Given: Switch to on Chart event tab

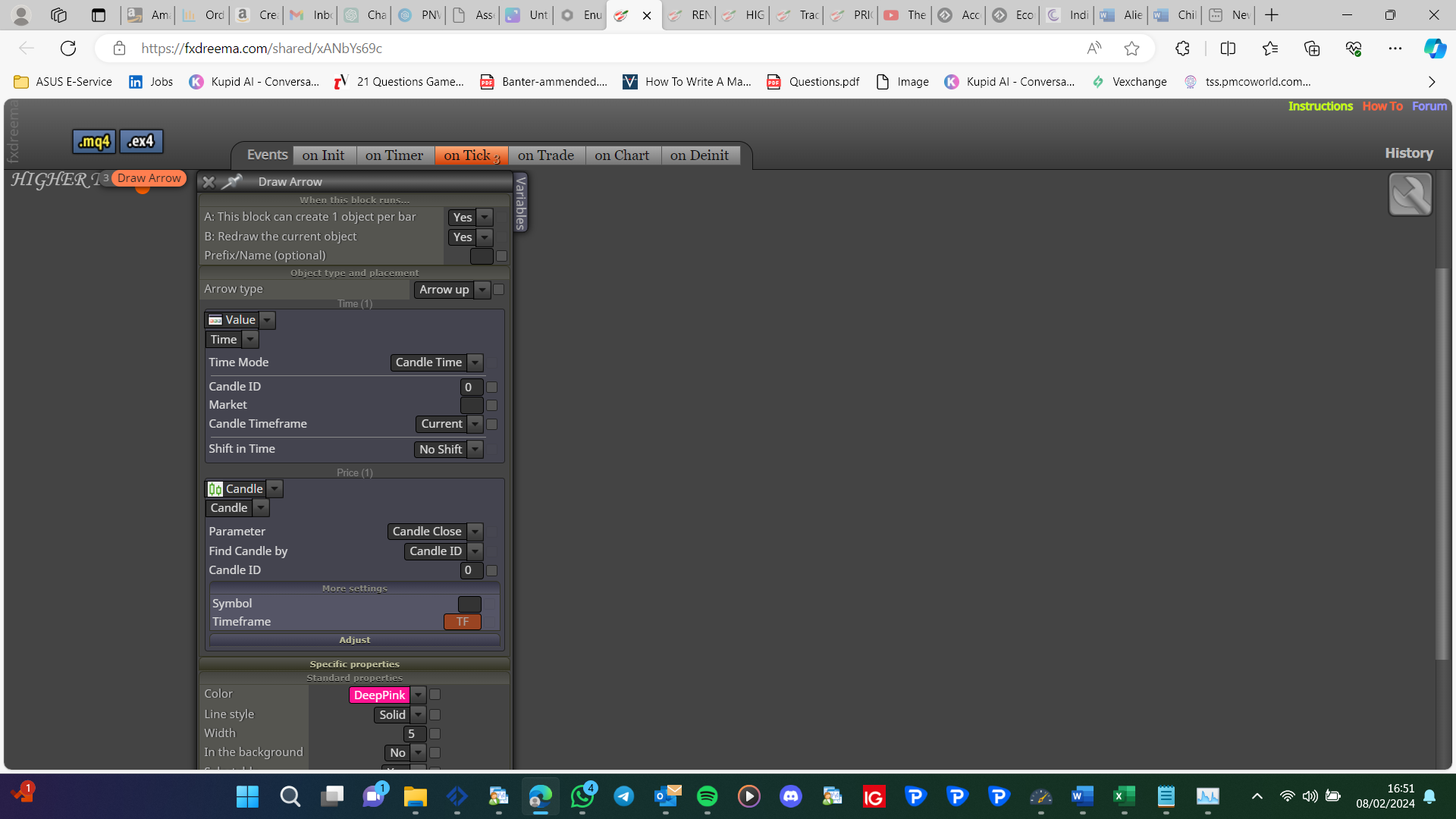Looking at the screenshot, I should (x=622, y=155).
